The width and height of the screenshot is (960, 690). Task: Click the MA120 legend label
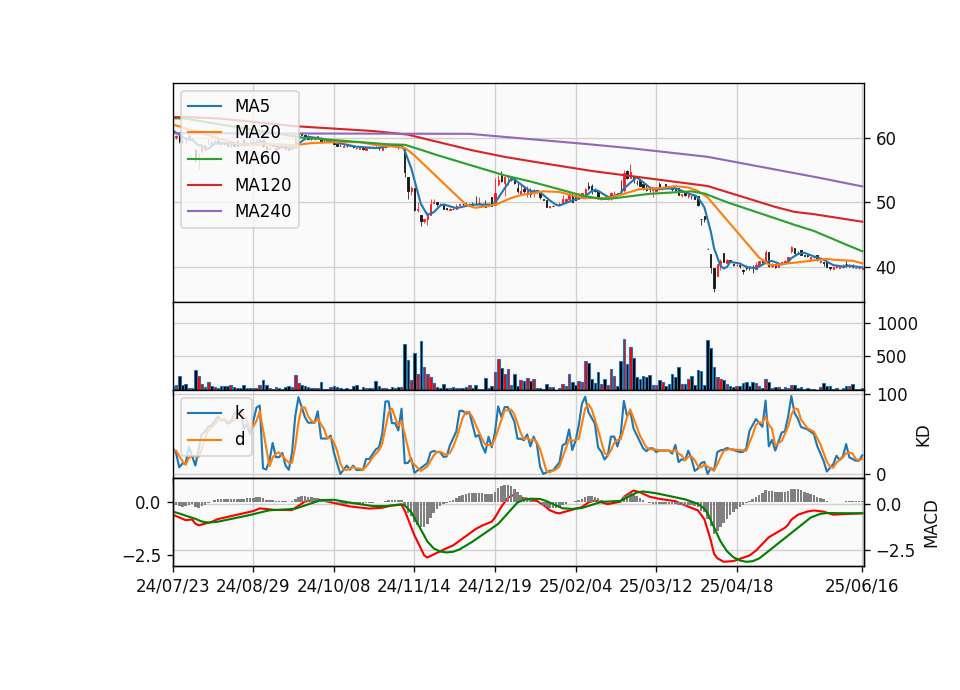(263, 185)
